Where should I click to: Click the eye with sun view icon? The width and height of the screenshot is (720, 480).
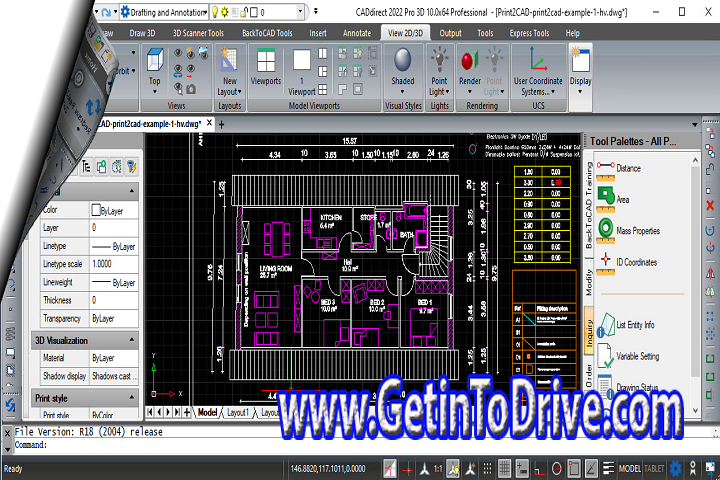coord(190,54)
